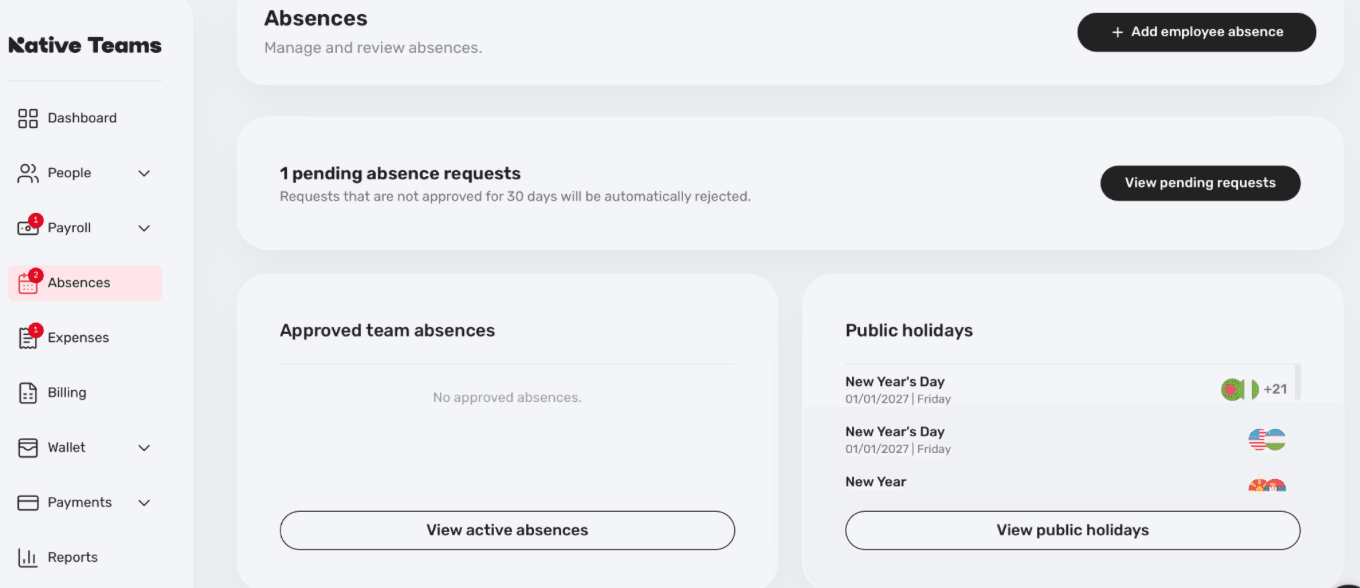1360x588 pixels.
Task: Click 'Approved team absences' heading
Action: tap(387, 331)
